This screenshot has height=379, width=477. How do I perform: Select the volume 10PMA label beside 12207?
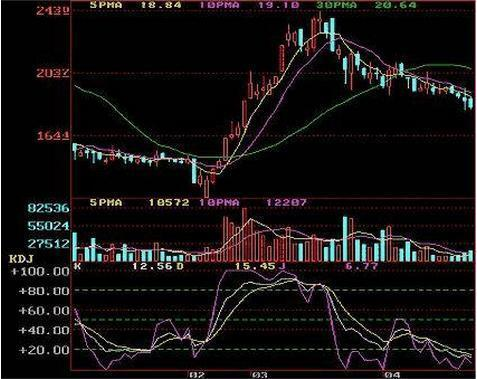[219, 202]
